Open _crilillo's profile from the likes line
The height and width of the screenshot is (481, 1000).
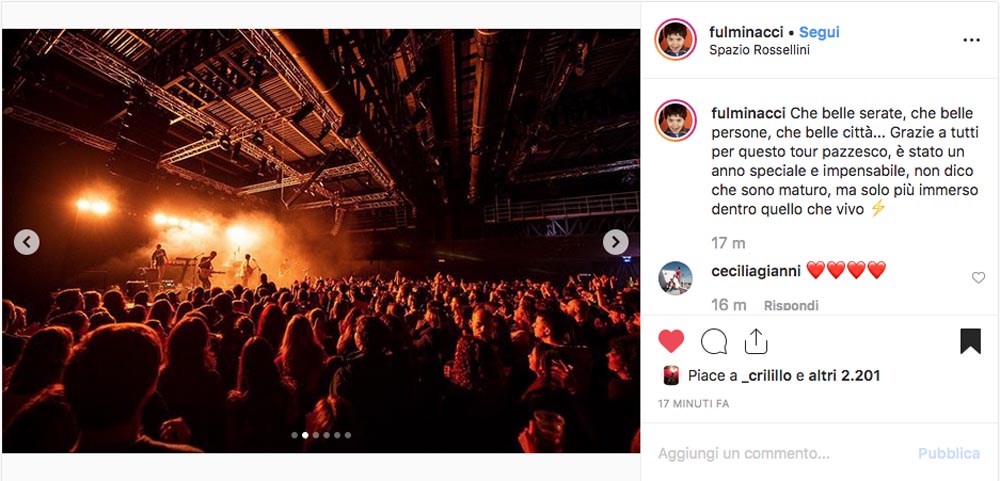point(767,376)
